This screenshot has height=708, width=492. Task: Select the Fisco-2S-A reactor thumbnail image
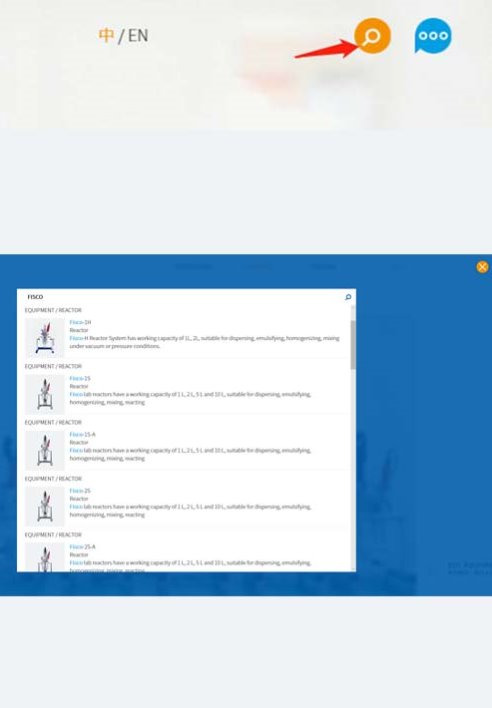45,557
